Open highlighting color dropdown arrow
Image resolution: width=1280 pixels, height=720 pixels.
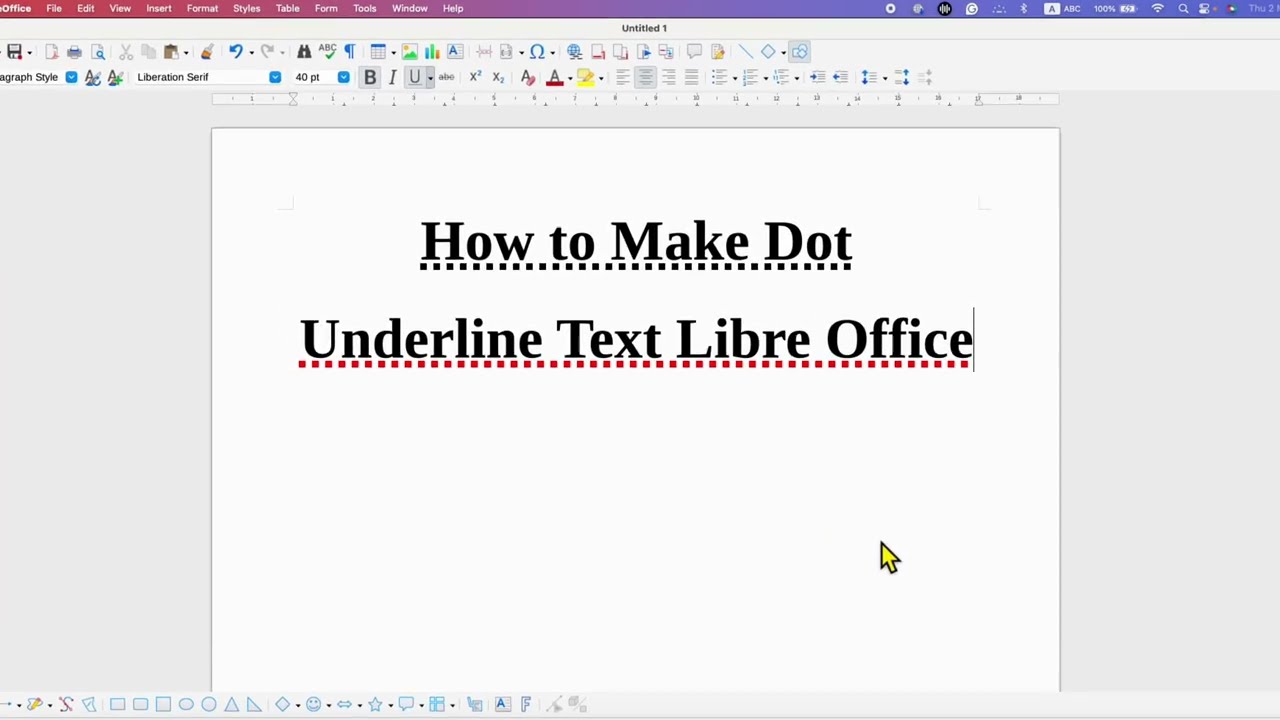point(600,78)
